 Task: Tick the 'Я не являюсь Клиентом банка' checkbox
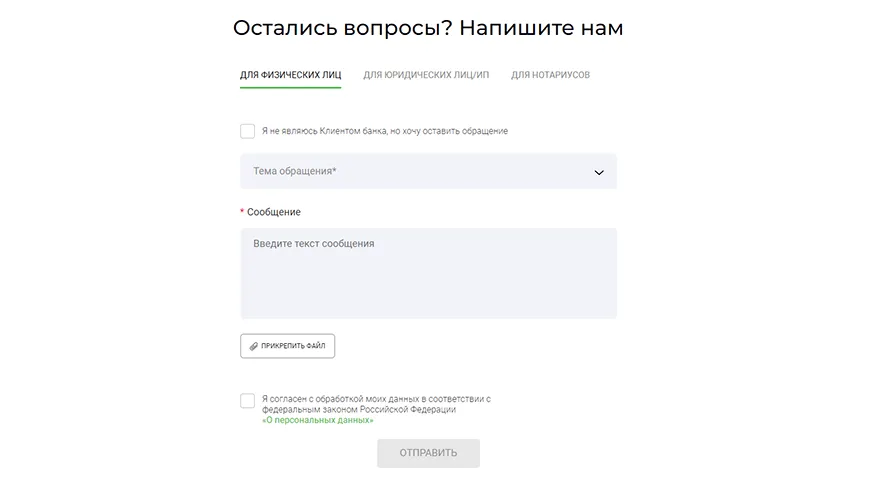pos(248,131)
